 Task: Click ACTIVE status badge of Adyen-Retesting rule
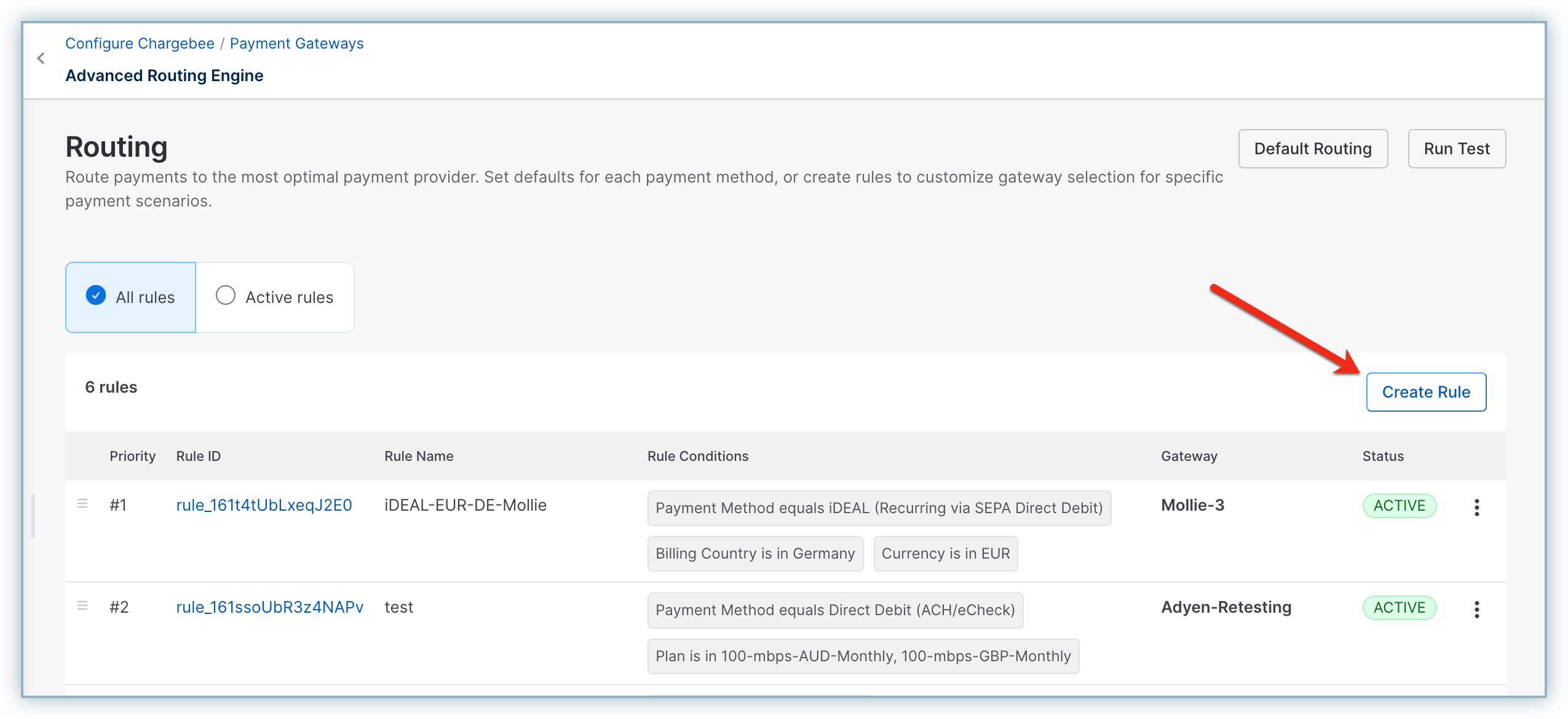point(1399,608)
